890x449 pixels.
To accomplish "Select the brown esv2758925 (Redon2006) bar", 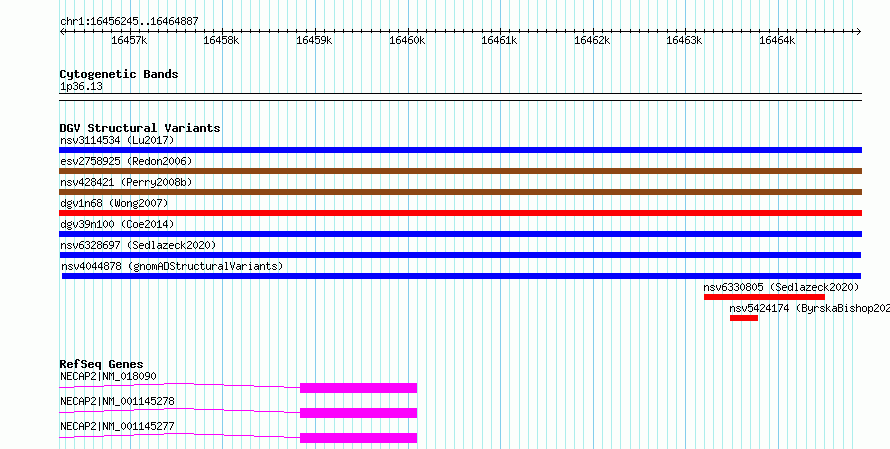I will (460, 171).
